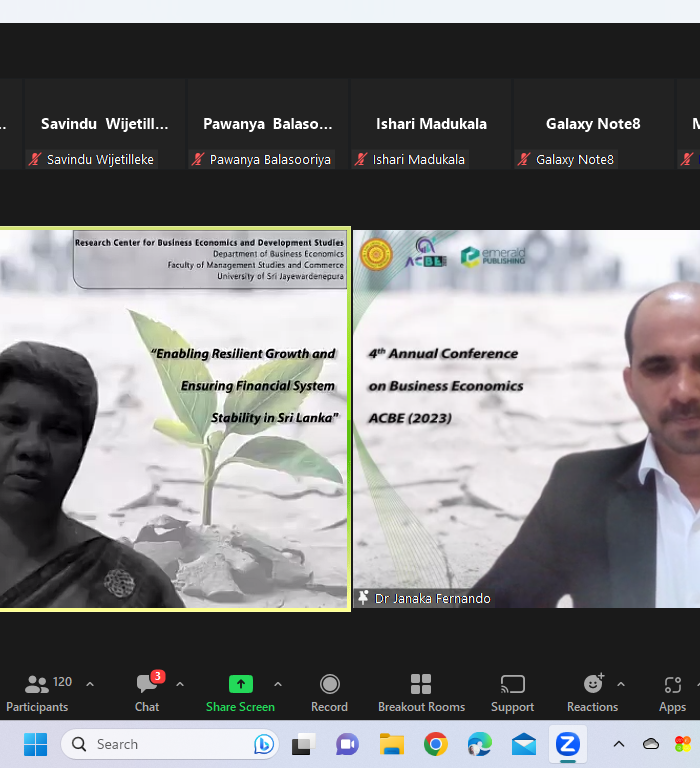Viewport: 700px width, 768px height.
Task: Open Google Chrome from the taskbar
Action: click(x=435, y=744)
